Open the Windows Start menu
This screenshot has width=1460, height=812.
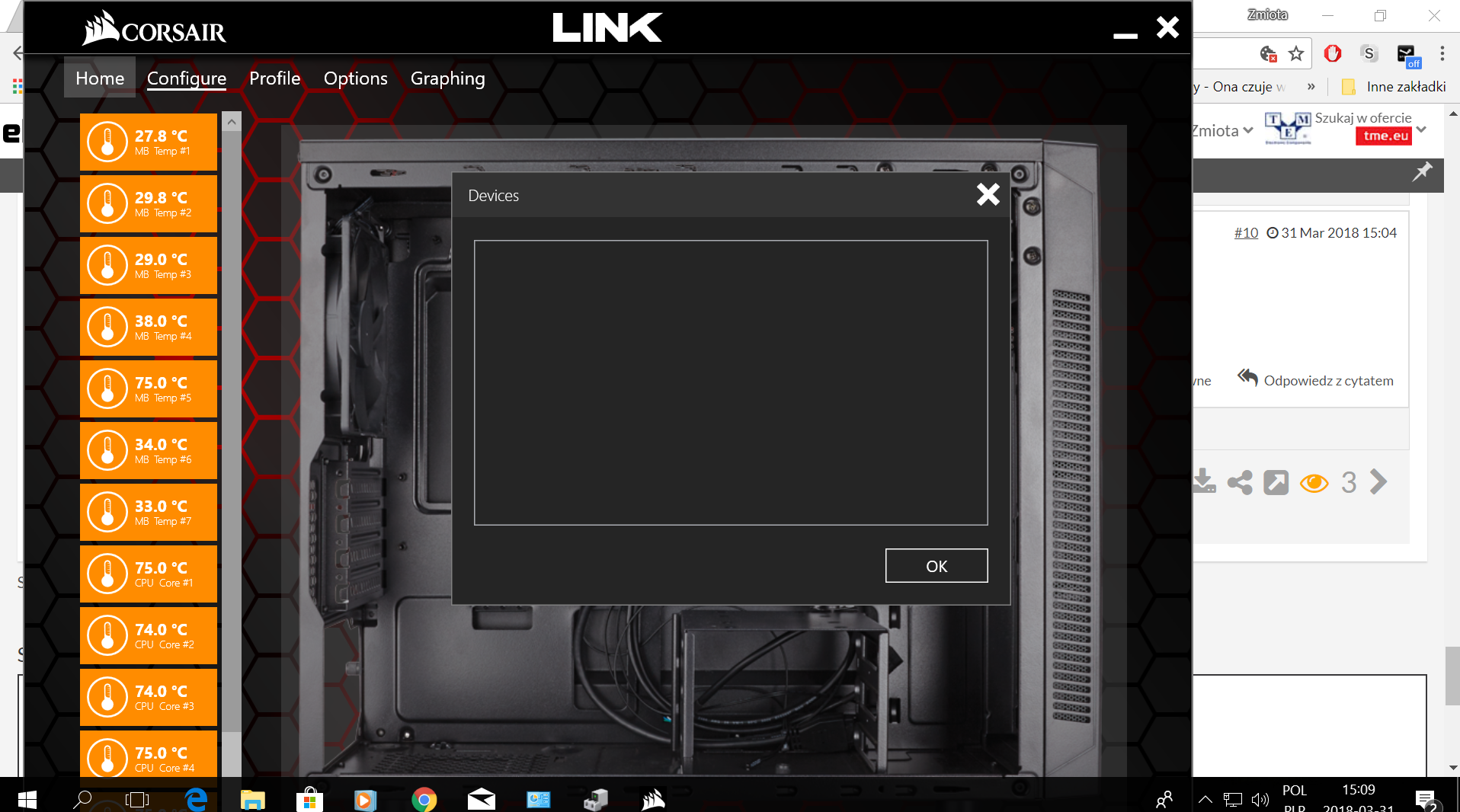click(x=27, y=798)
